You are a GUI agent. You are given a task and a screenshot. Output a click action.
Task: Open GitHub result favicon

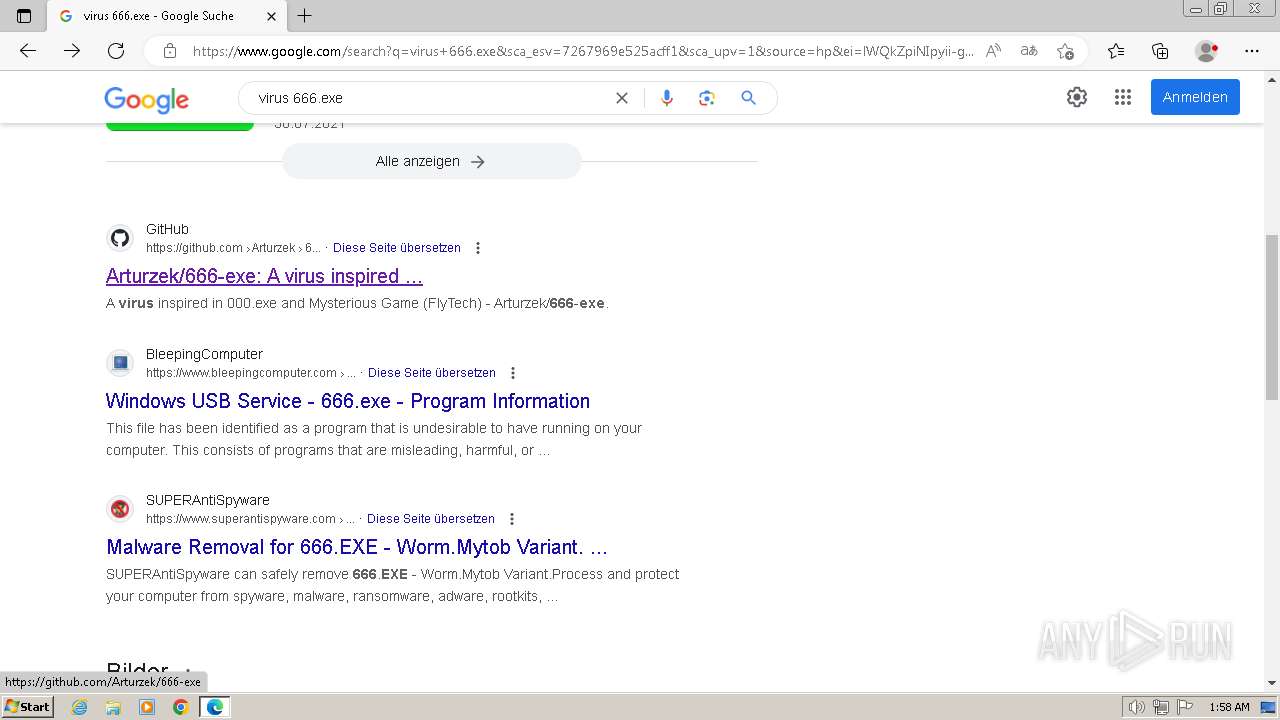click(120, 238)
